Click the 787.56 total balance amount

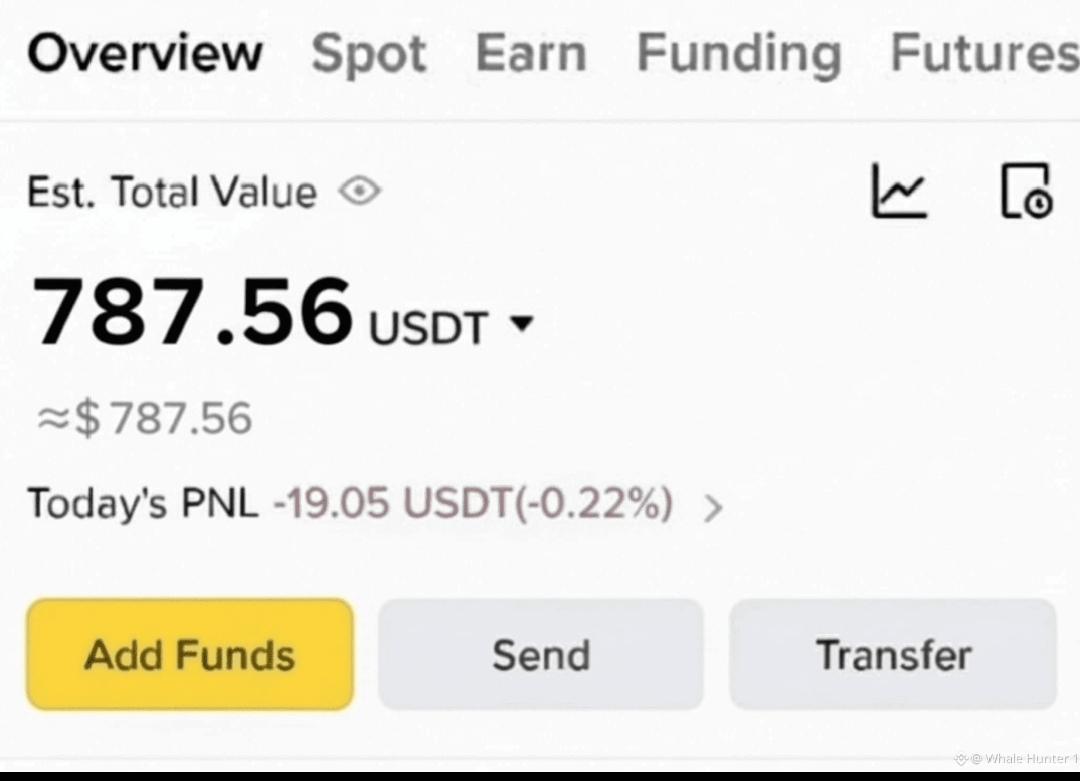(193, 310)
